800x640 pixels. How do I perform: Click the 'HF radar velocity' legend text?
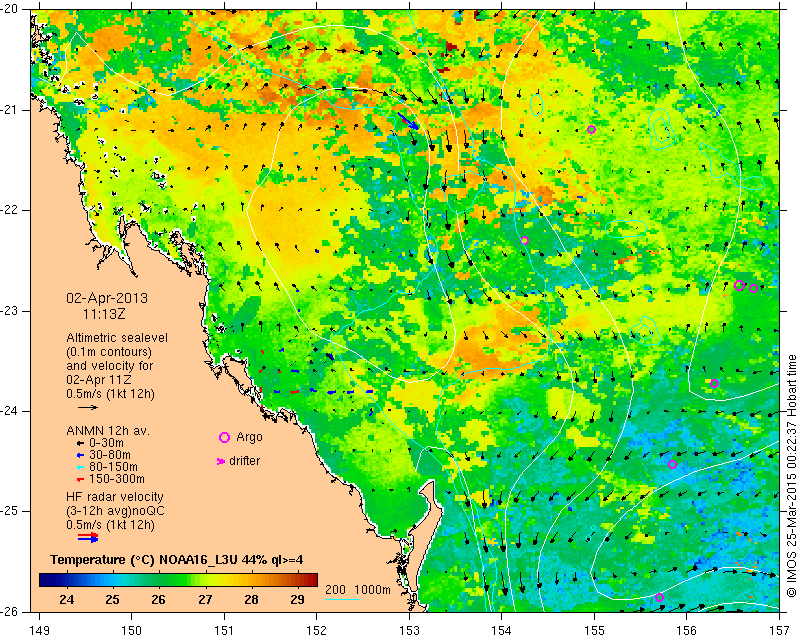click(115, 497)
